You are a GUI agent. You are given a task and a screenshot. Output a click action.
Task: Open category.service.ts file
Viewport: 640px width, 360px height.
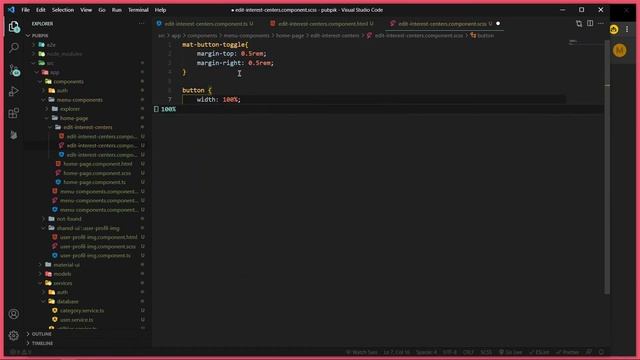click(82, 311)
